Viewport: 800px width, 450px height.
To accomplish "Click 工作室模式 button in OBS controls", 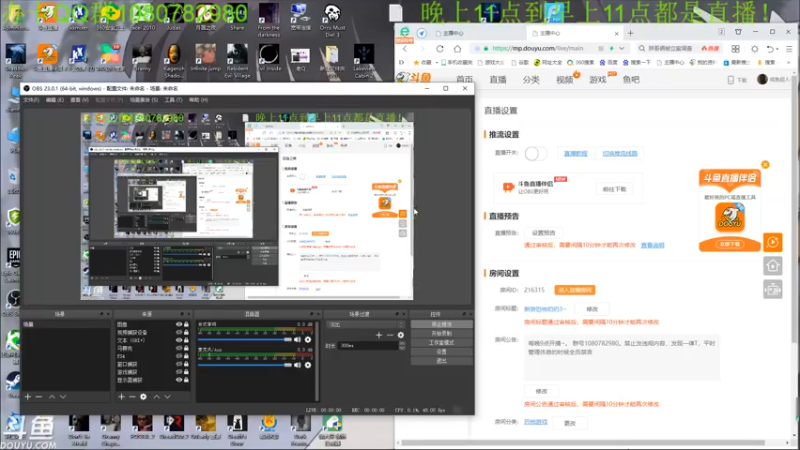I will pyautogui.click(x=441, y=342).
